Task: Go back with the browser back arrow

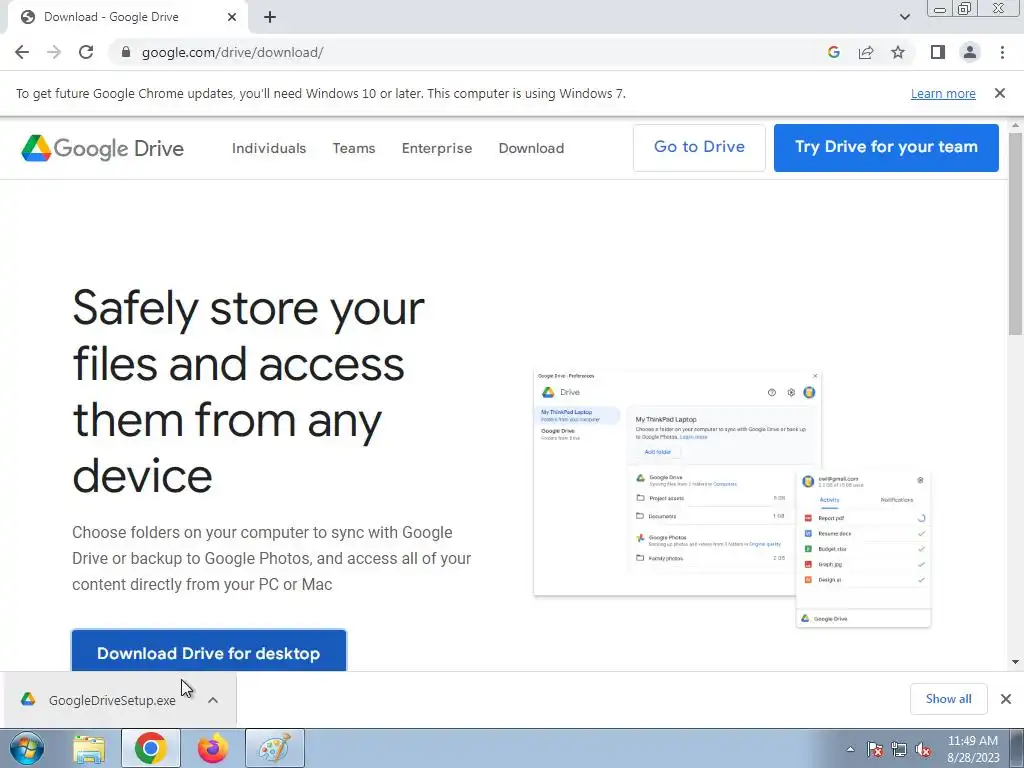Action: [22, 52]
